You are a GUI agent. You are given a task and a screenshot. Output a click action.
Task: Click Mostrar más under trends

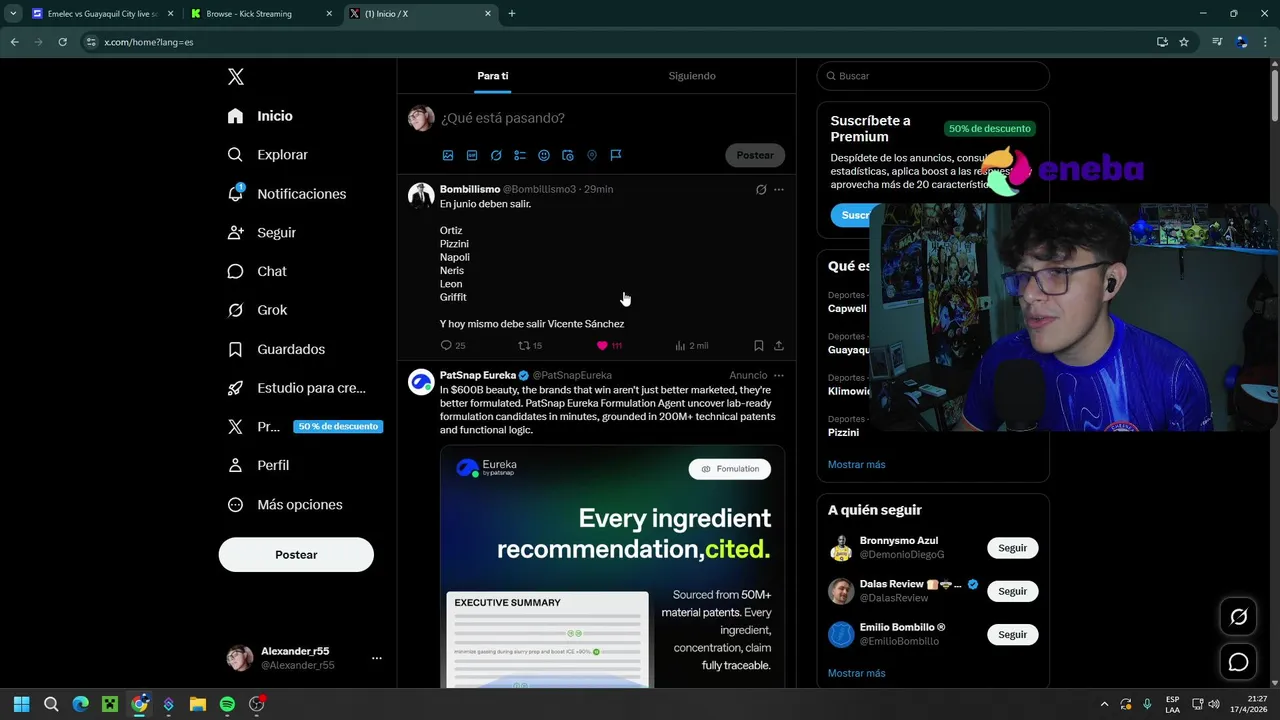(856, 464)
